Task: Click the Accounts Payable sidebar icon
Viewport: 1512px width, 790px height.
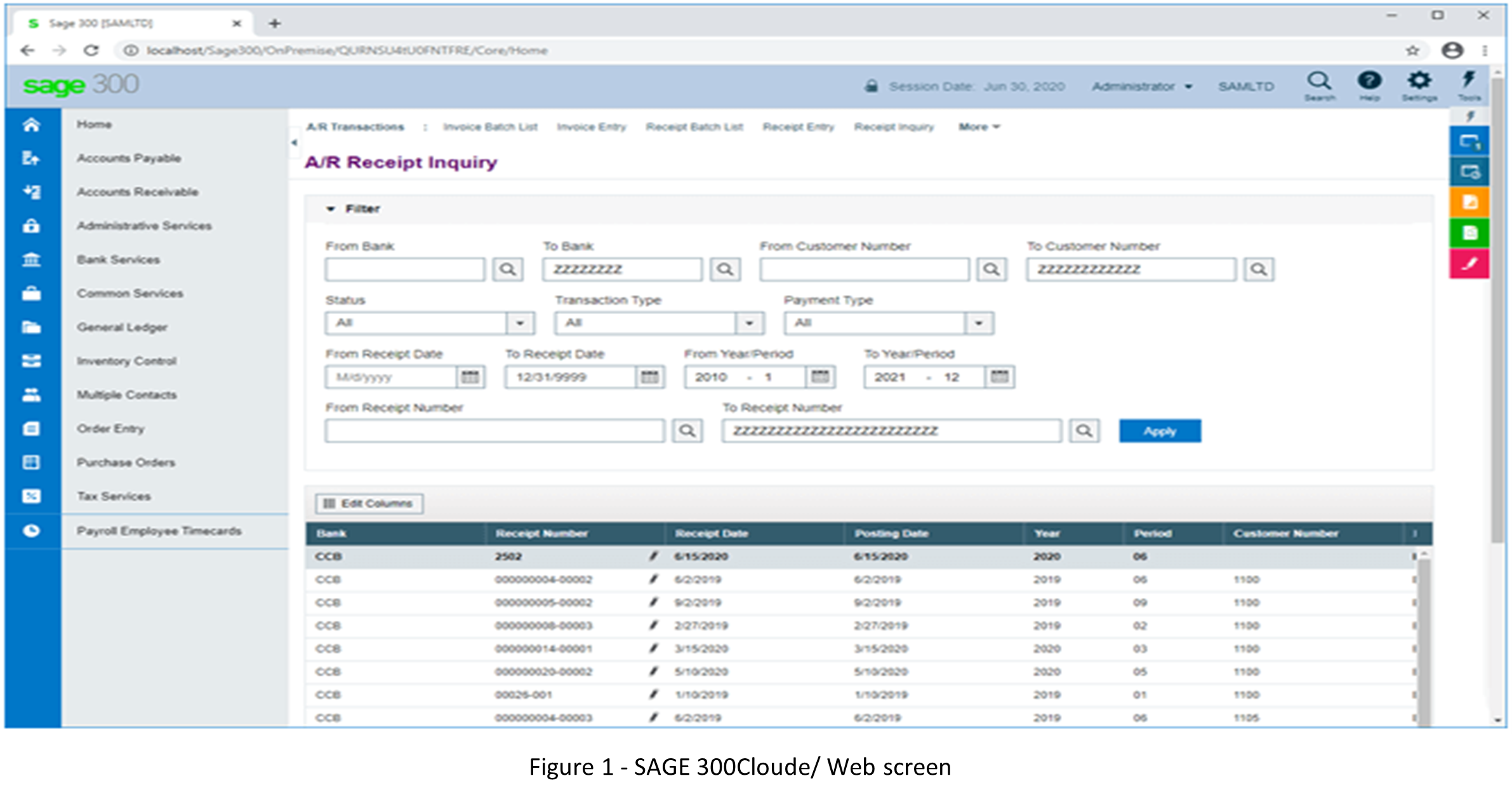Action: [31, 158]
